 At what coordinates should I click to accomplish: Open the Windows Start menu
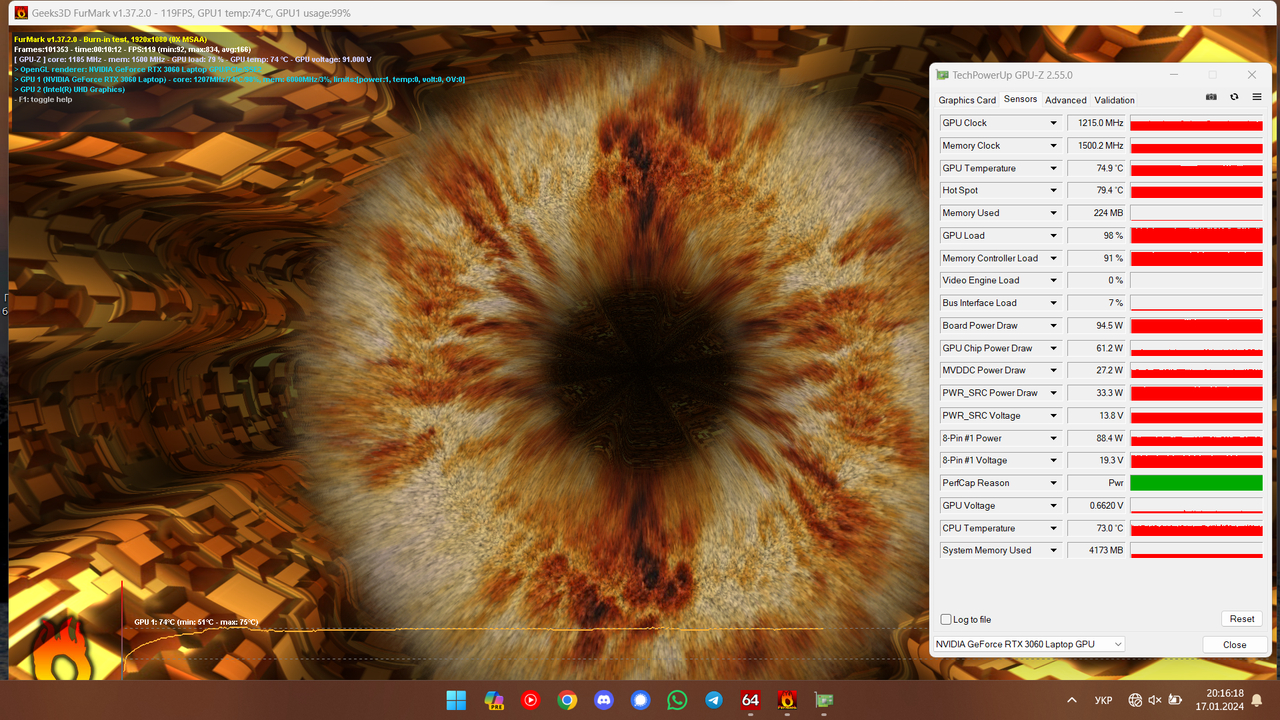(456, 700)
